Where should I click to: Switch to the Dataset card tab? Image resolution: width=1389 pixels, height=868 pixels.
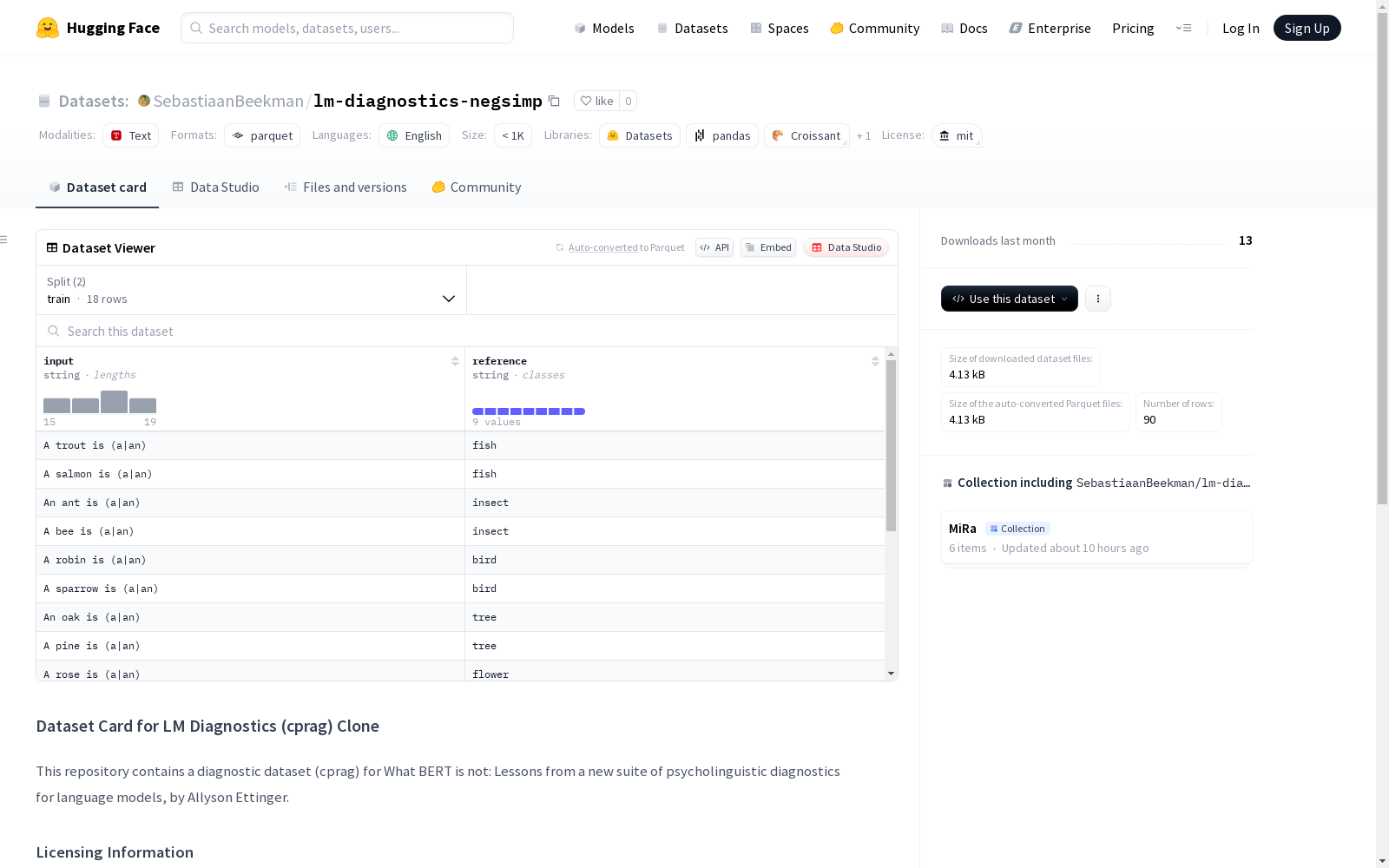[97, 187]
